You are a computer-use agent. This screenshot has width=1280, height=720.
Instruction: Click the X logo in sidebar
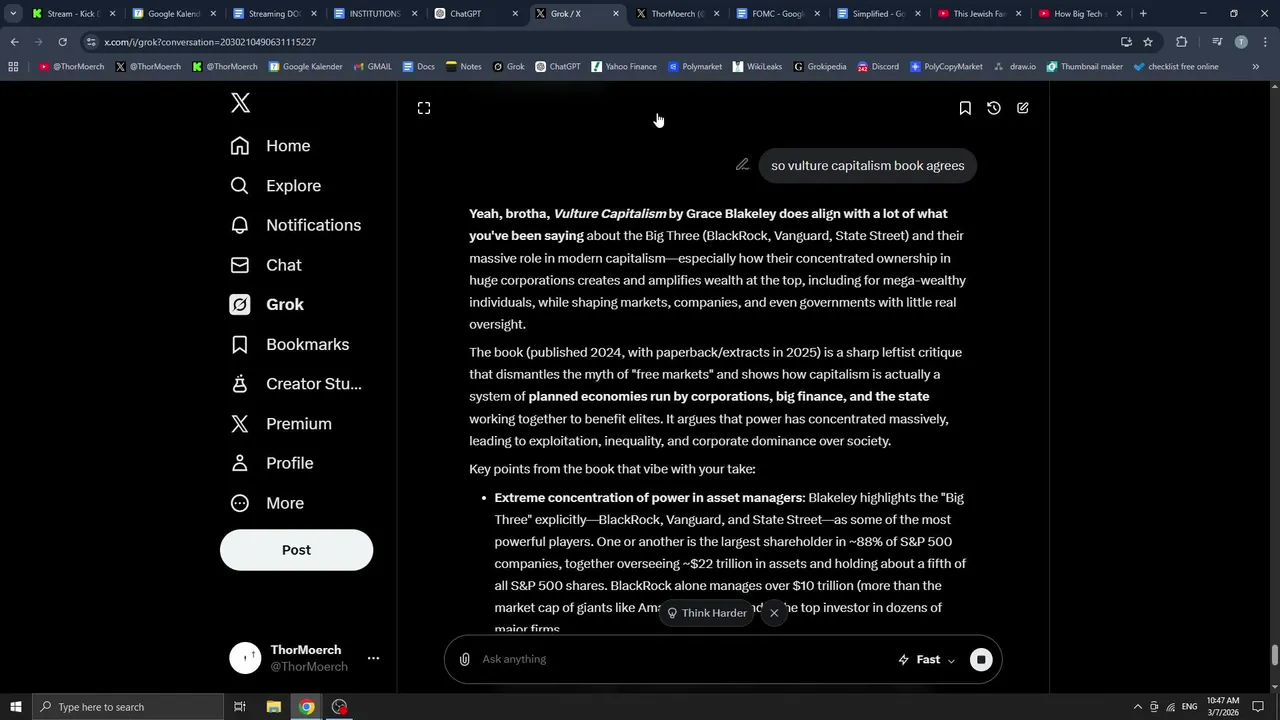coord(240,102)
